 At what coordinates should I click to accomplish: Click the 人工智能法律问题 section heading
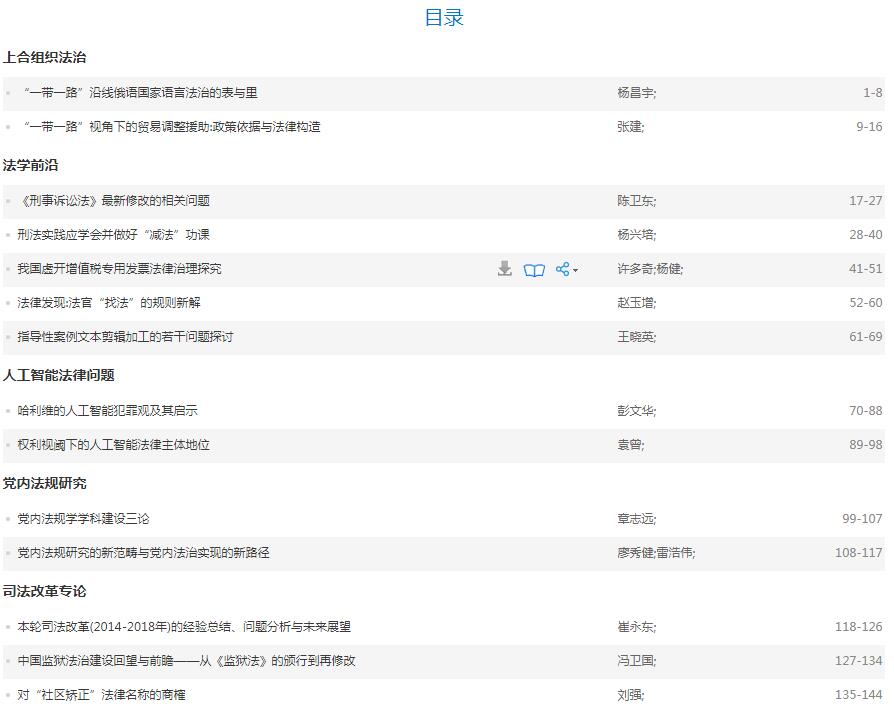(58, 375)
